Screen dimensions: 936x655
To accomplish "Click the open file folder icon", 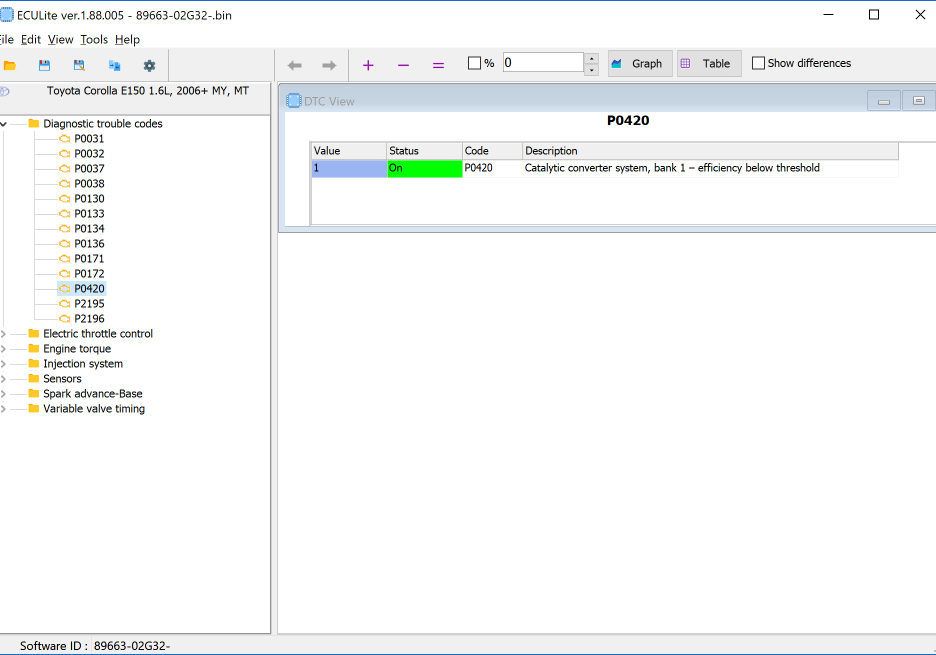I will pyautogui.click(x=10, y=66).
